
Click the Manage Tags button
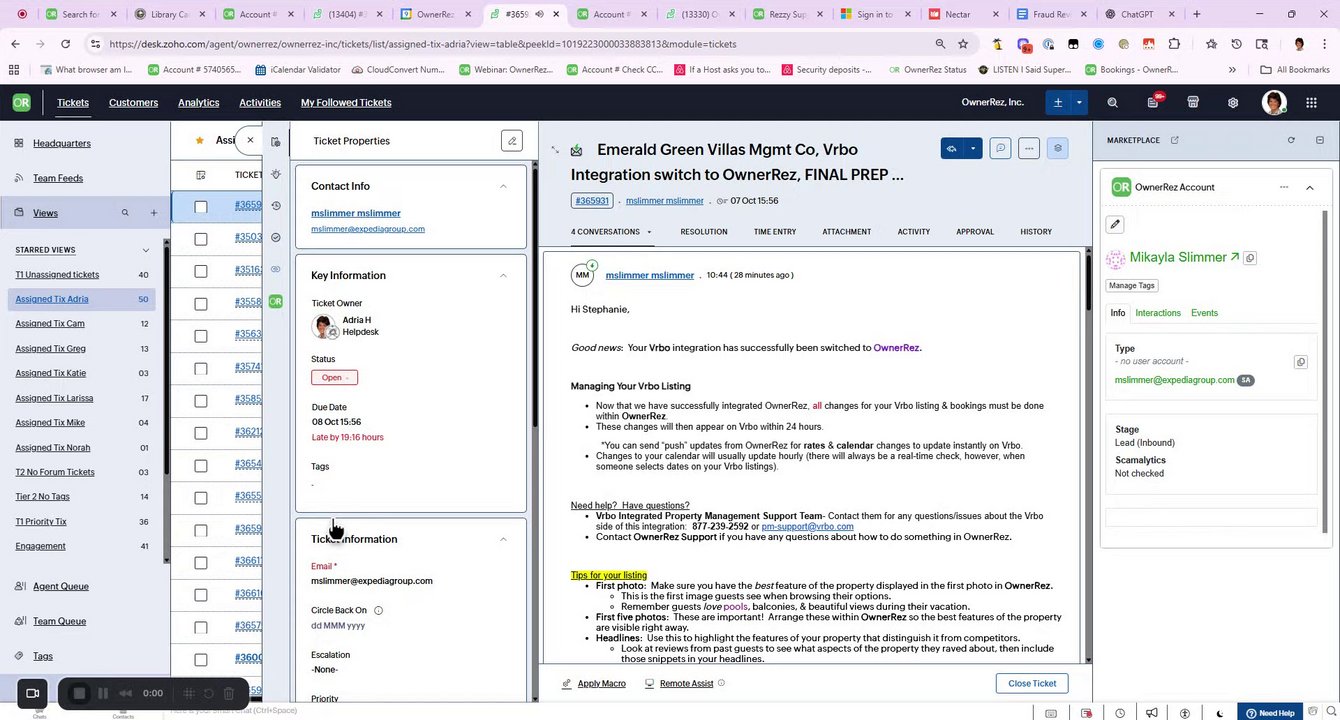click(1132, 285)
